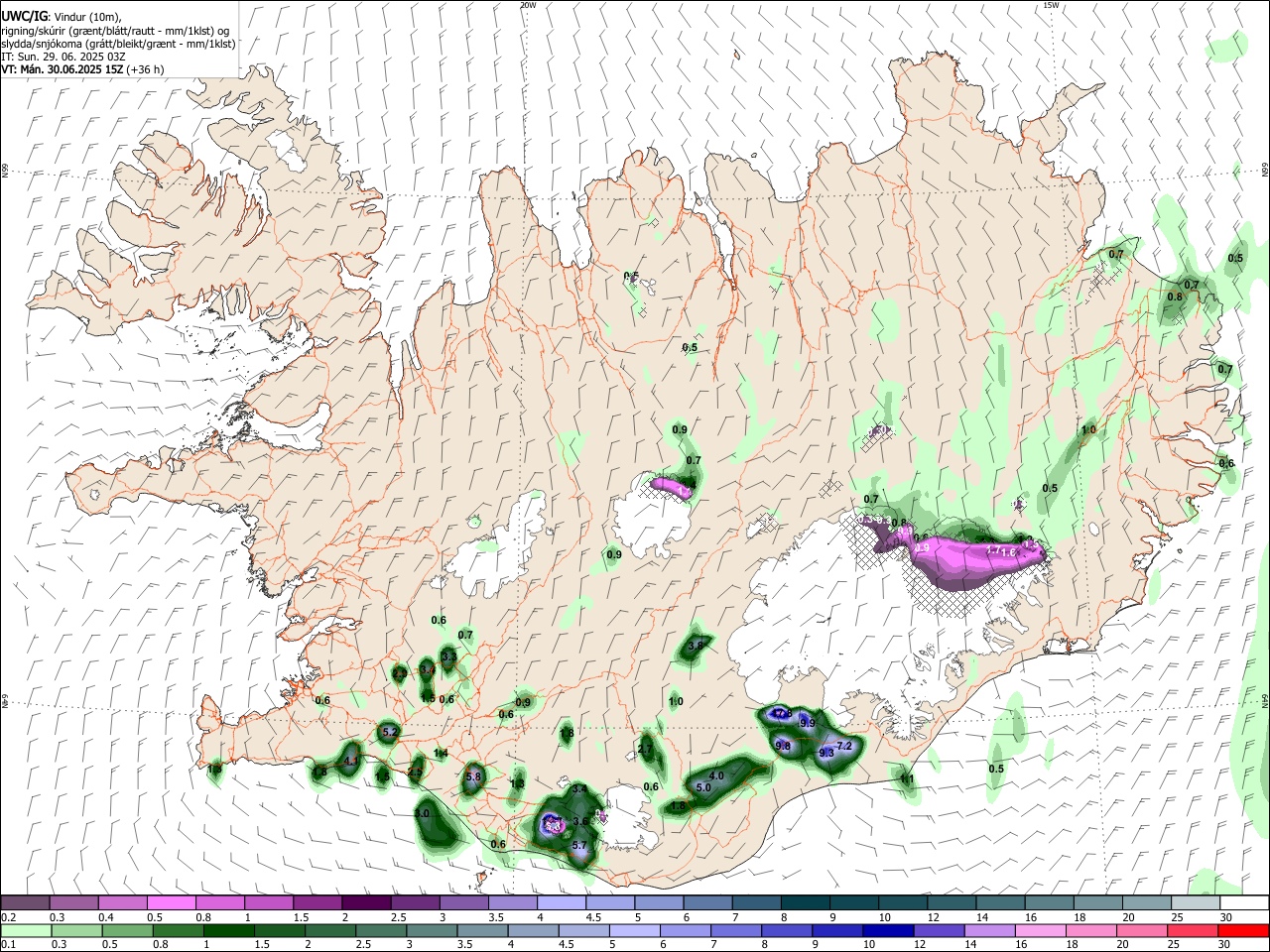Click the bright magenta 0.5 swatch in upper legend row
This screenshot has width=1270, height=952.
click(171, 902)
